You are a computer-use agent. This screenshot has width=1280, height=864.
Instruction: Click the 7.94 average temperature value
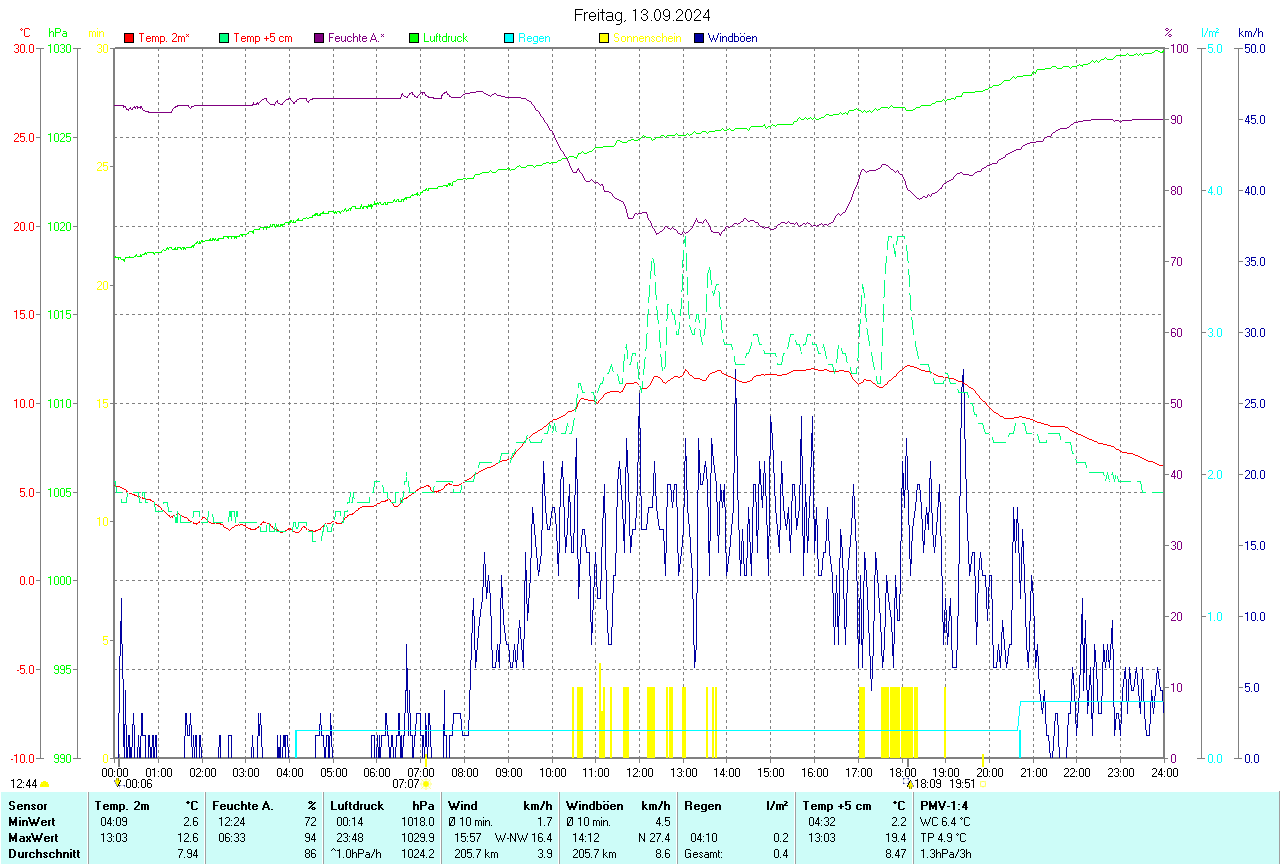[186, 853]
